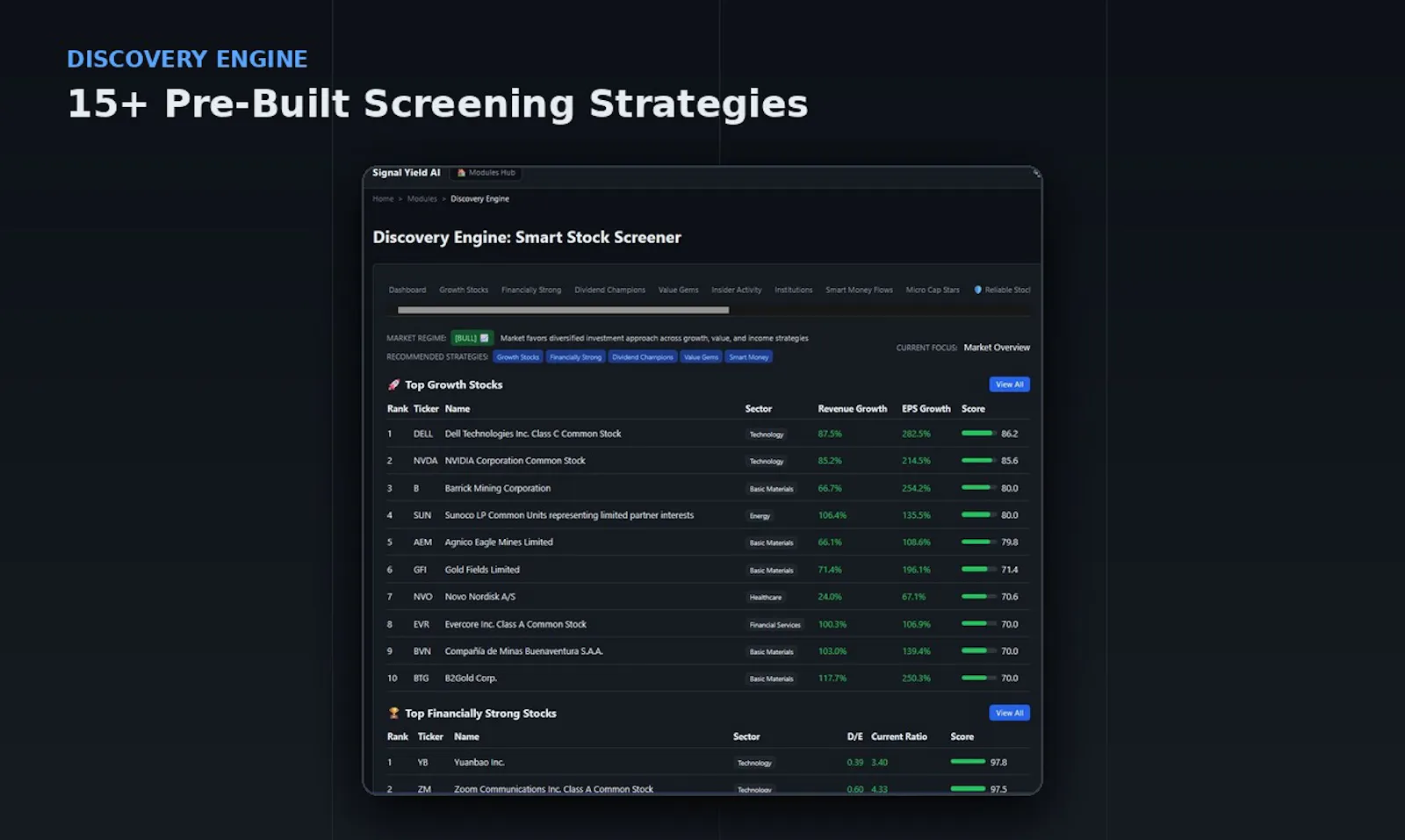Open the Micro Cap Stars tab
The width and height of the screenshot is (1405, 840).
click(x=933, y=290)
